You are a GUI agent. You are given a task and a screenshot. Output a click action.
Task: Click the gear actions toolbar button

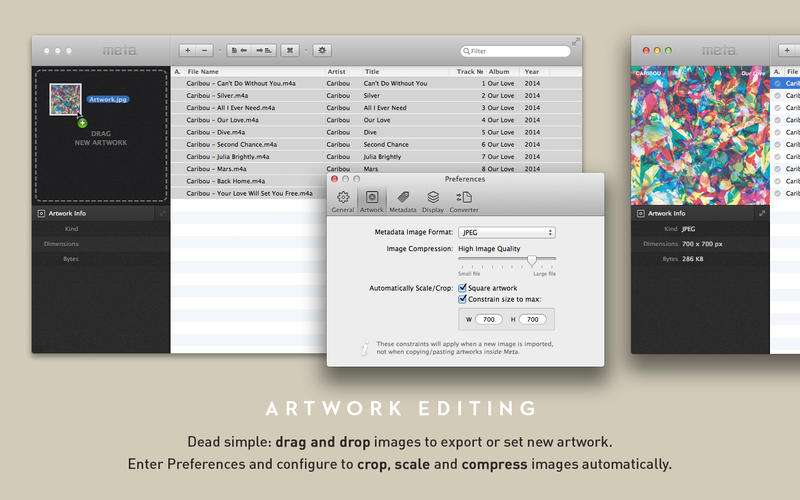tap(322, 50)
